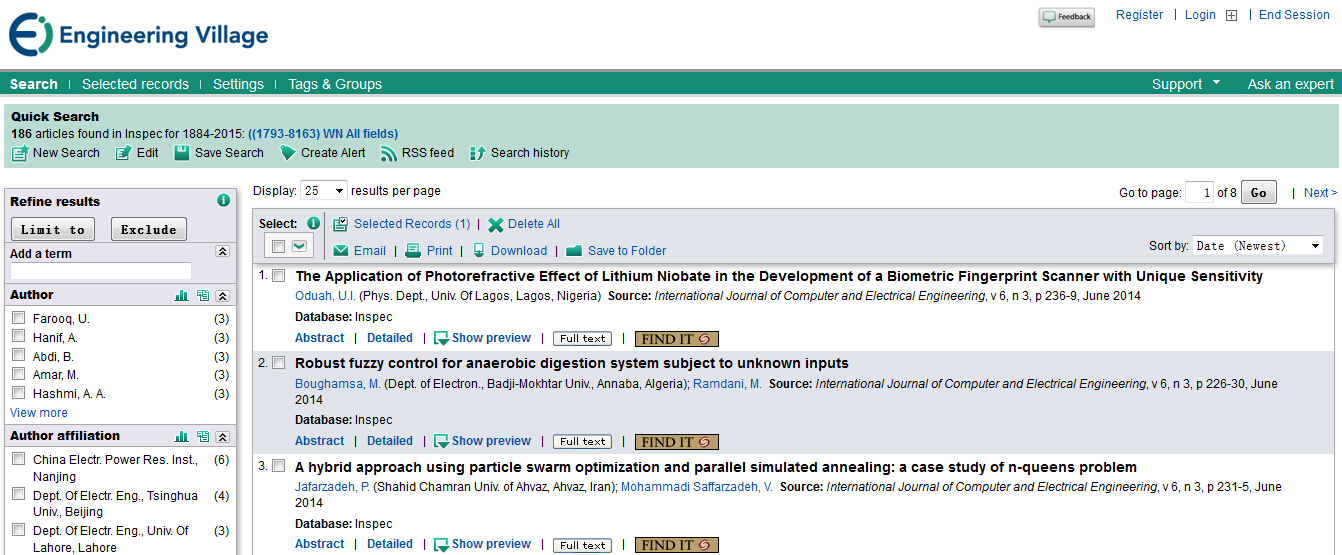Export Author affiliation data icon
The image size is (1342, 555).
(x=203, y=437)
